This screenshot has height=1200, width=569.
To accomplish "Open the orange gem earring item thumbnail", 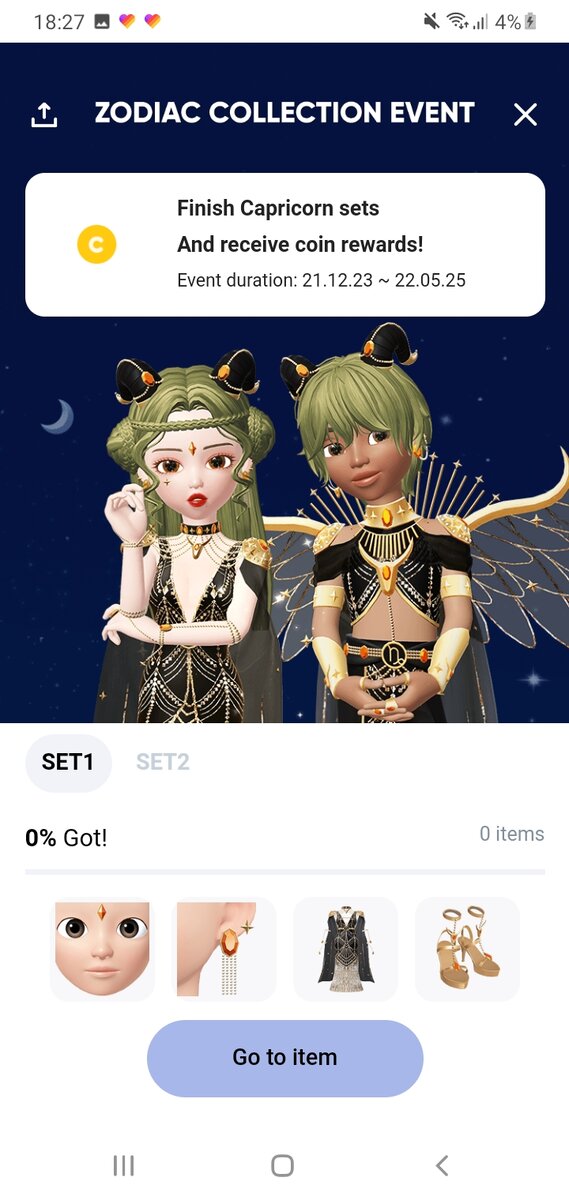I will coord(224,949).
